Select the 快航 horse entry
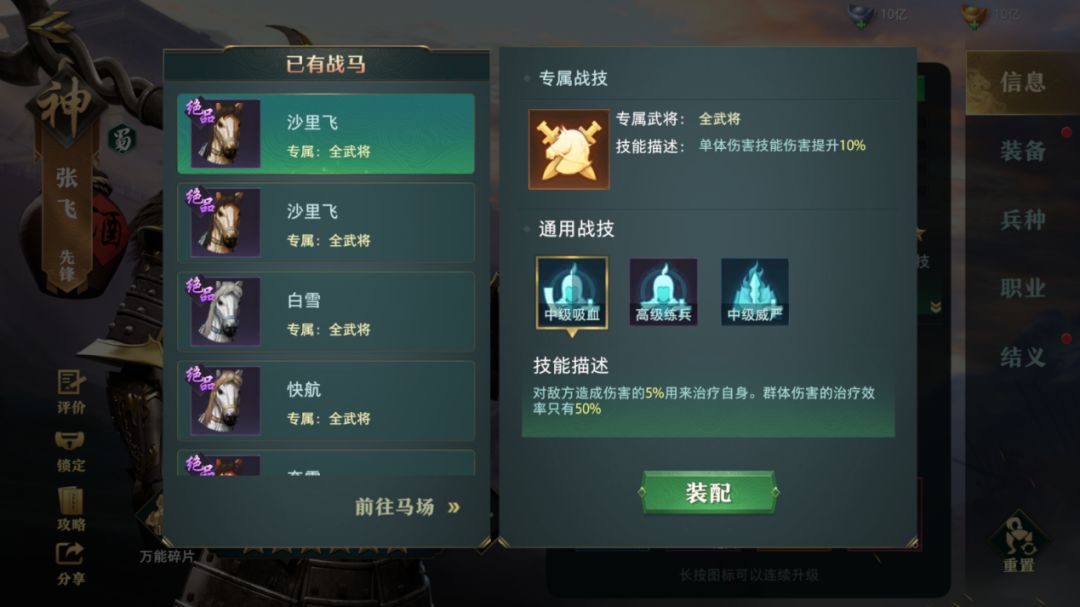This screenshot has height=607, width=1080. pyautogui.click(x=326, y=401)
